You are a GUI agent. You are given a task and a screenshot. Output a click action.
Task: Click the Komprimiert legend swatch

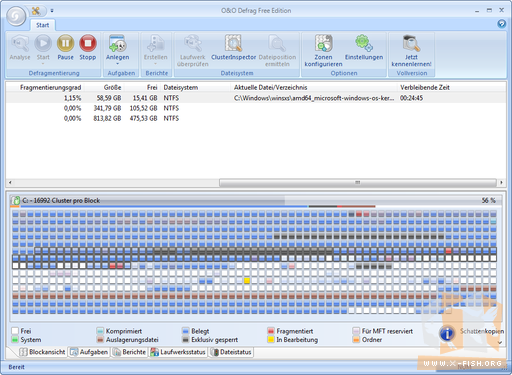(x=100, y=331)
